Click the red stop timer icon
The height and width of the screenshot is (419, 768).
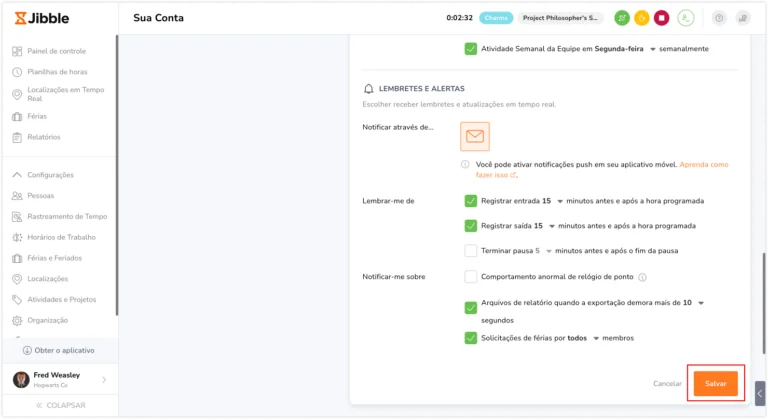(661, 18)
